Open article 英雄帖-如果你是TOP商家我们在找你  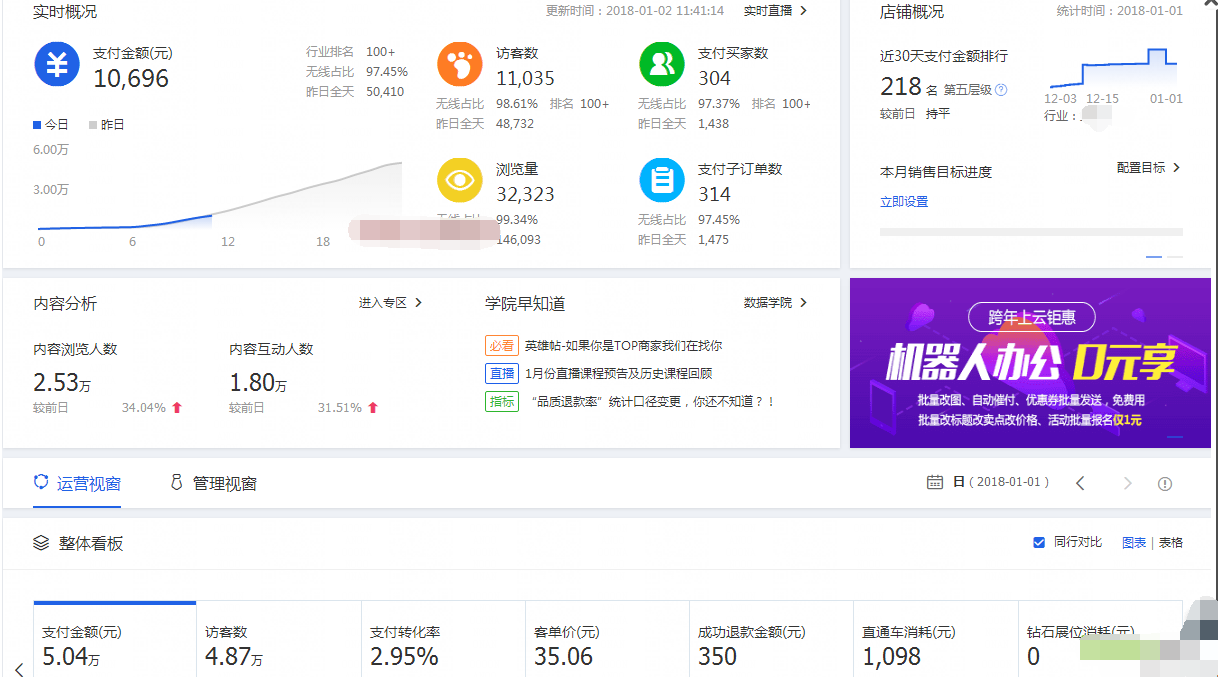tap(623, 345)
